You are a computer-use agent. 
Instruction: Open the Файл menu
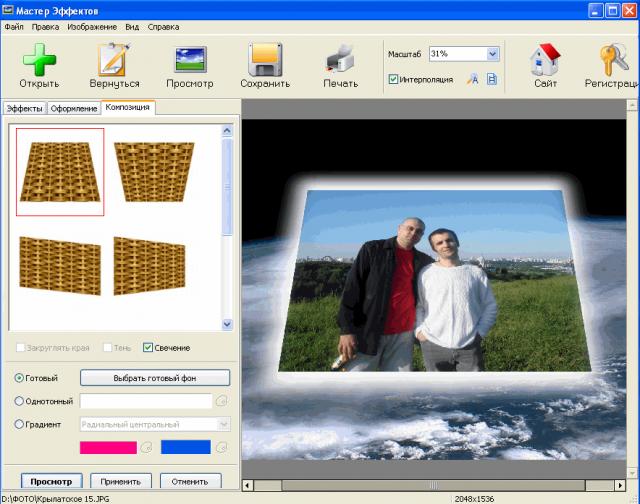[14, 27]
